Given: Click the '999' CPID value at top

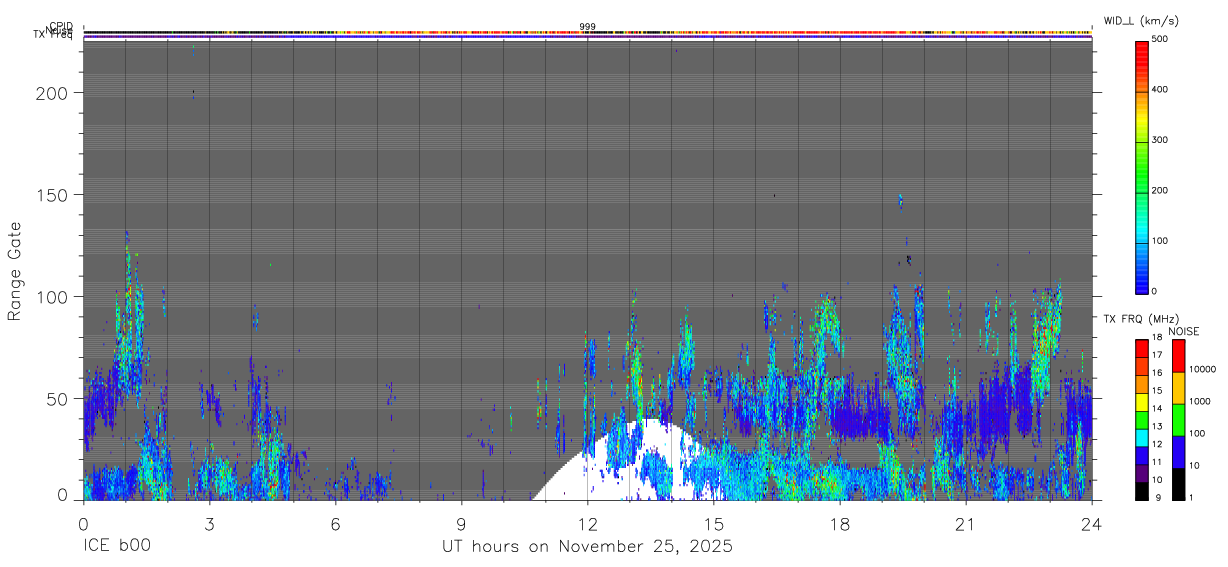Looking at the screenshot, I should [587, 27].
